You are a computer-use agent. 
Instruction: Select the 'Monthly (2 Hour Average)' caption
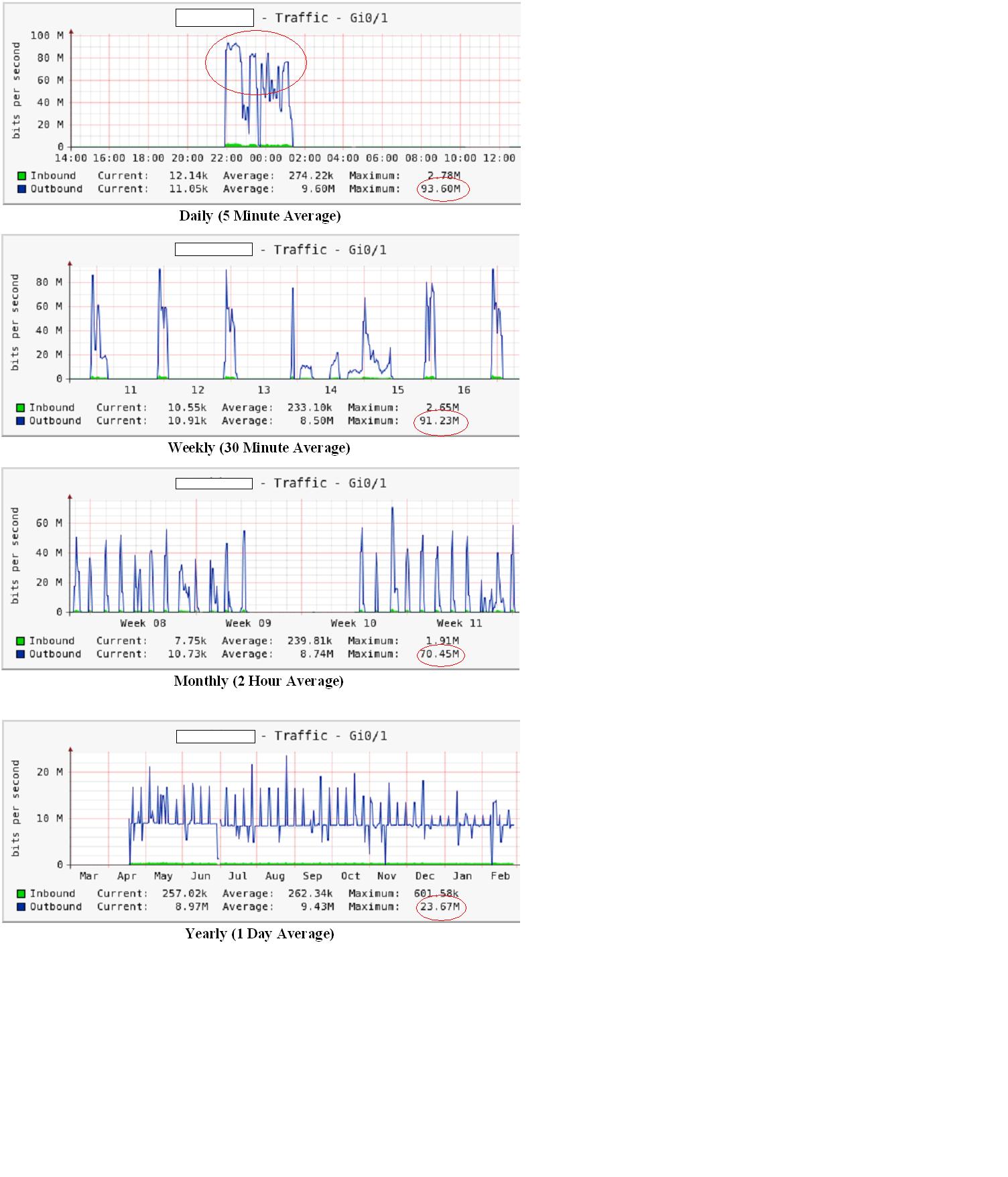click(x=259, y=681)
